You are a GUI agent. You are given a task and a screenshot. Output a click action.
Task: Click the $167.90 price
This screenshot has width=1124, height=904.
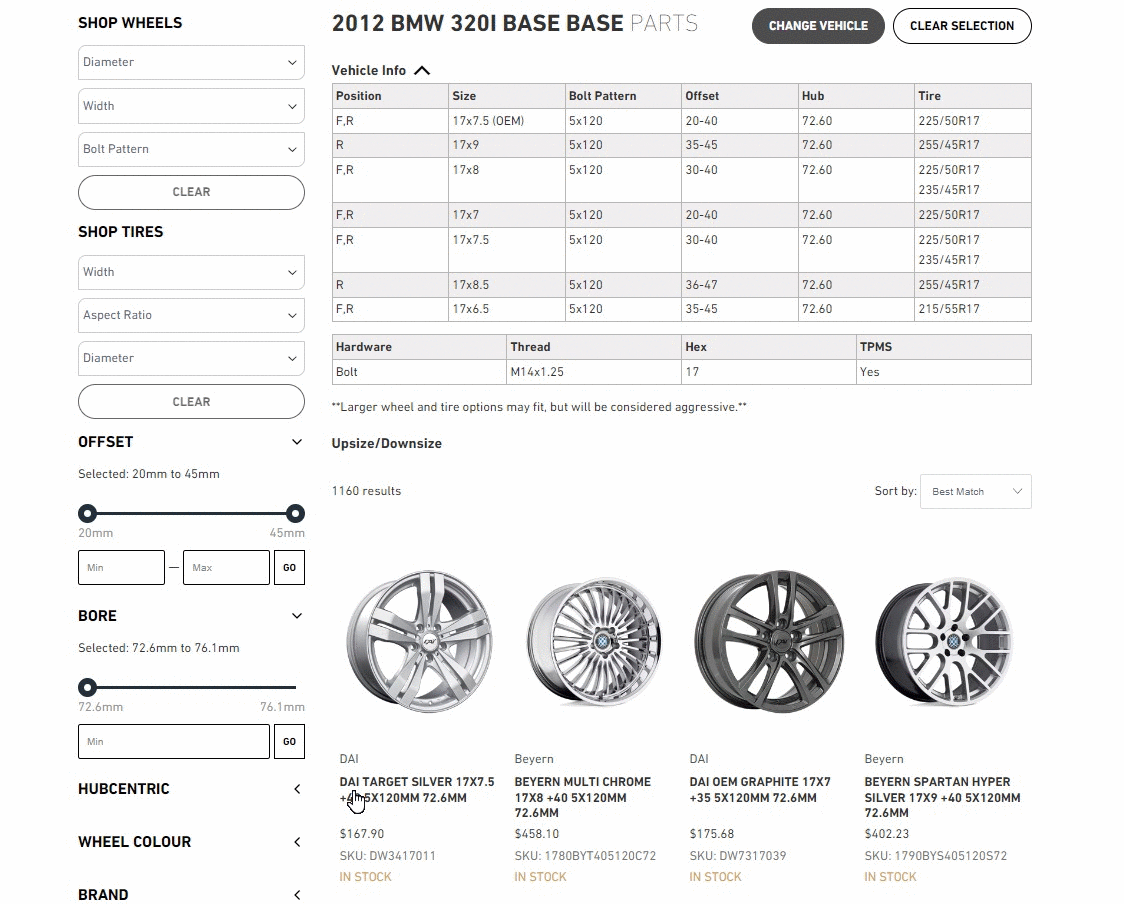[362, 834]
